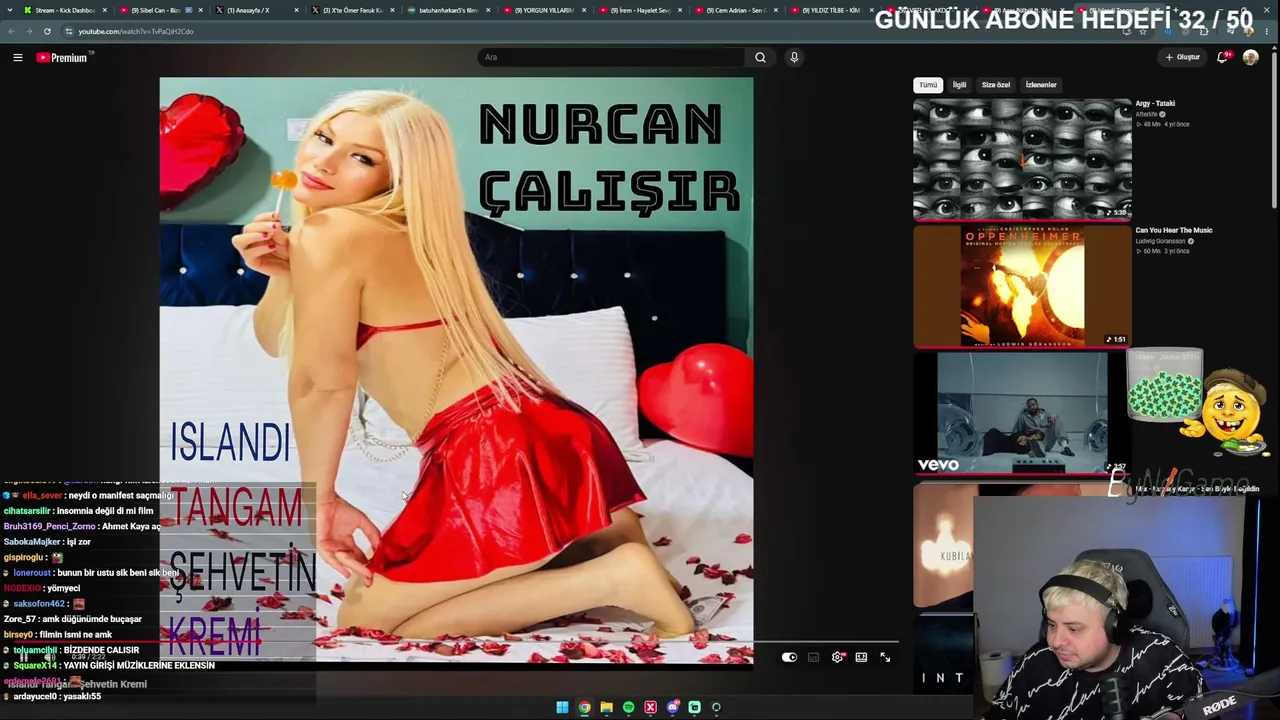Switch to the Cem Adrian browser tab
The height and width of the screenshot is (720, 1280).
735,10
